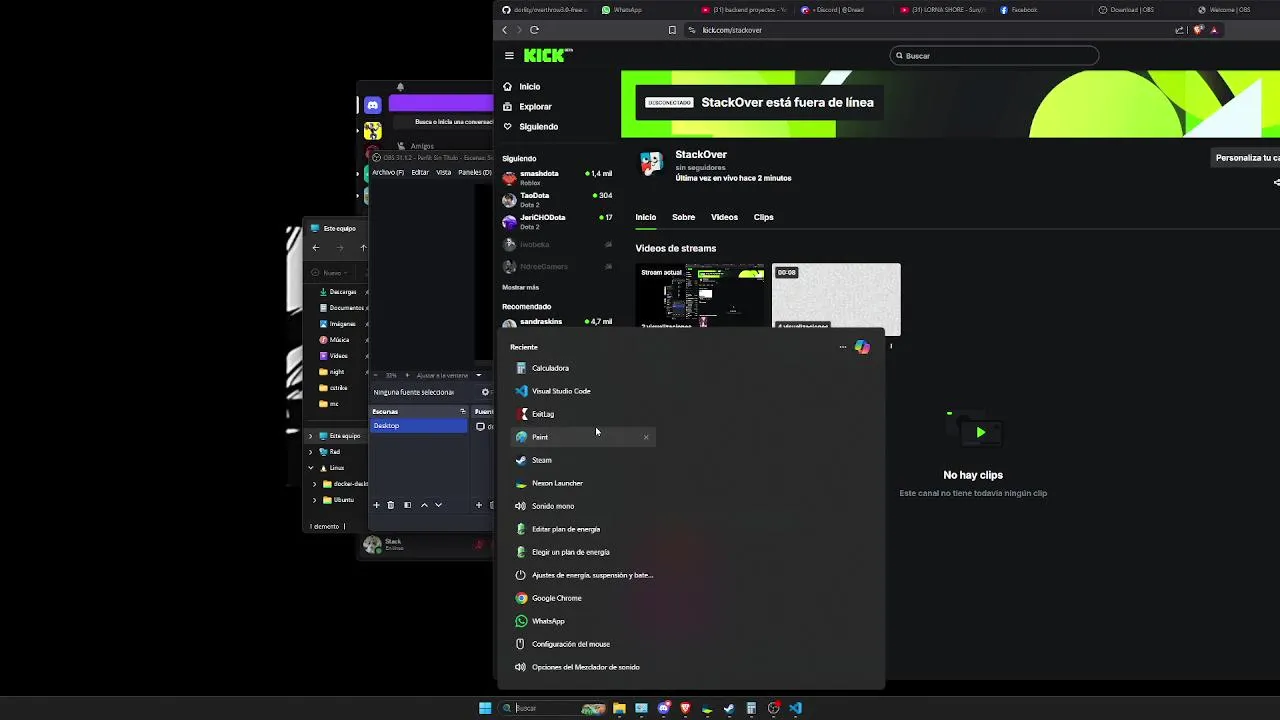Reload the page in Brave

tap(534, 30)
